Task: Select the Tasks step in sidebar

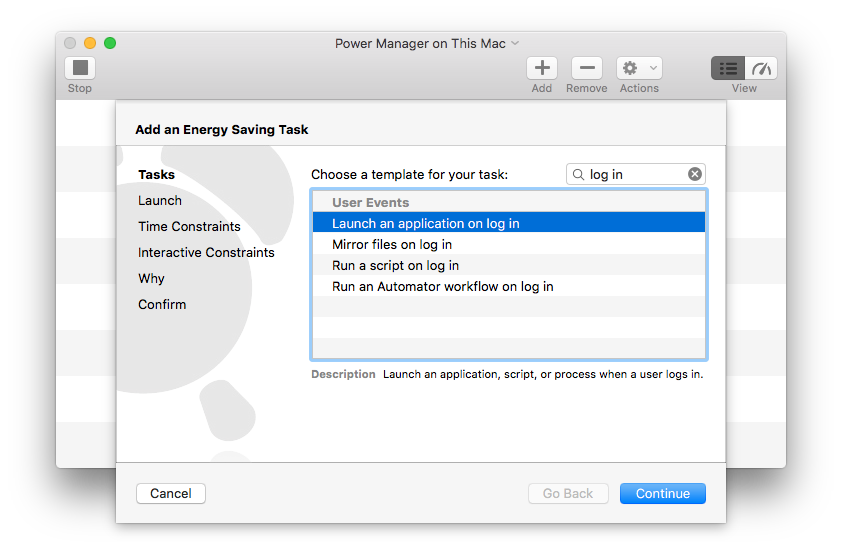Action: point(156,174)
